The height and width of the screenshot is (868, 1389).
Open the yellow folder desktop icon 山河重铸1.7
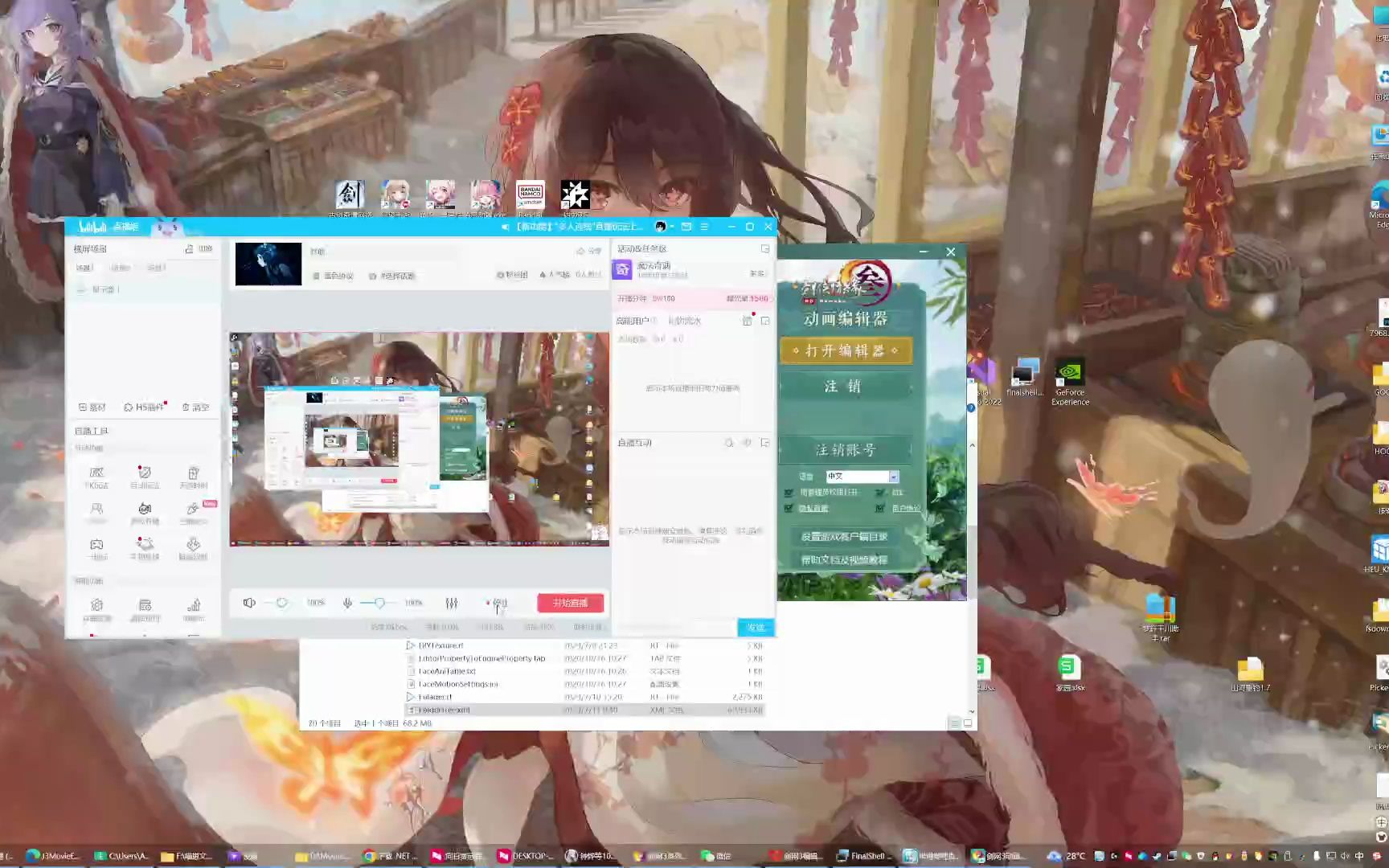[x=1250, y=675]
